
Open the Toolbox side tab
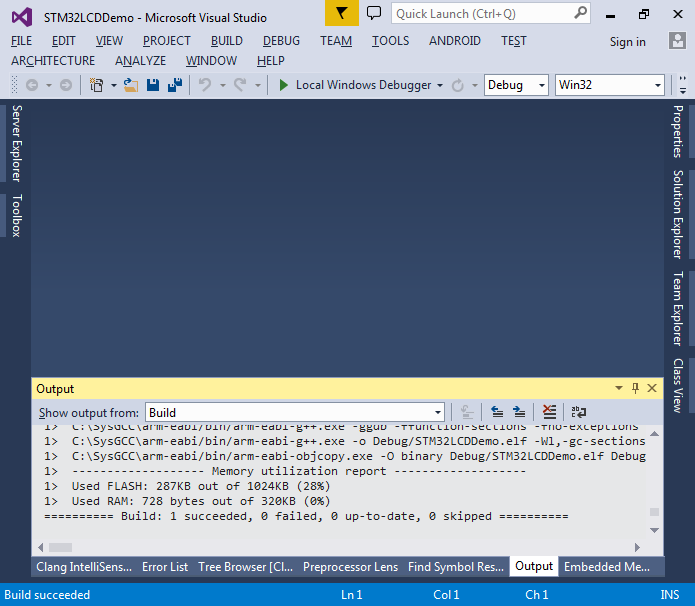pyautogui.click(x=16, y=215)
